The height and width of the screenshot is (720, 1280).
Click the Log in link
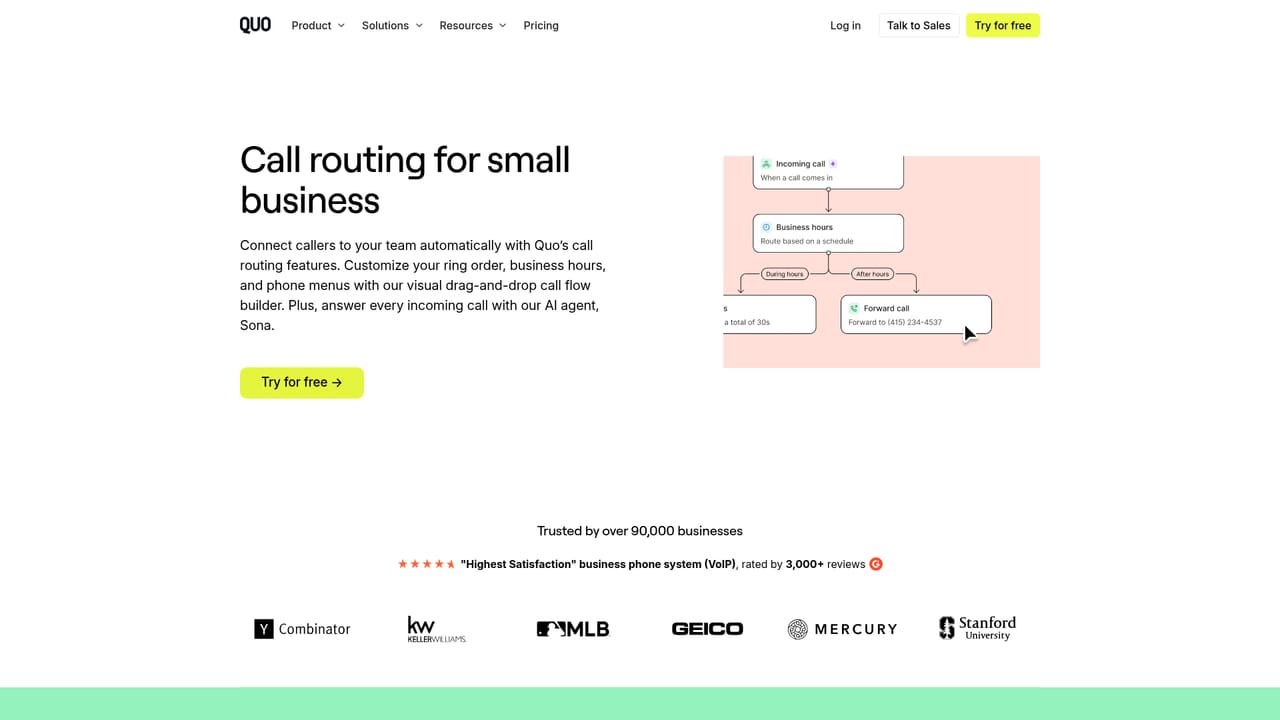tap(845, 25)
